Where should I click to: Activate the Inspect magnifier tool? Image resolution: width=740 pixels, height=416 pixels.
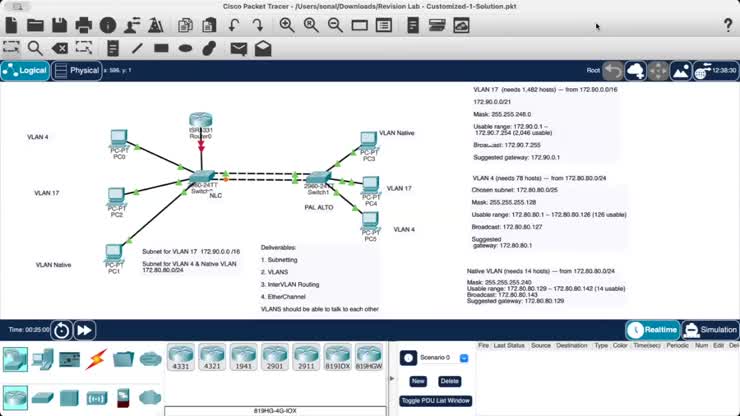(x=35, y=48)
